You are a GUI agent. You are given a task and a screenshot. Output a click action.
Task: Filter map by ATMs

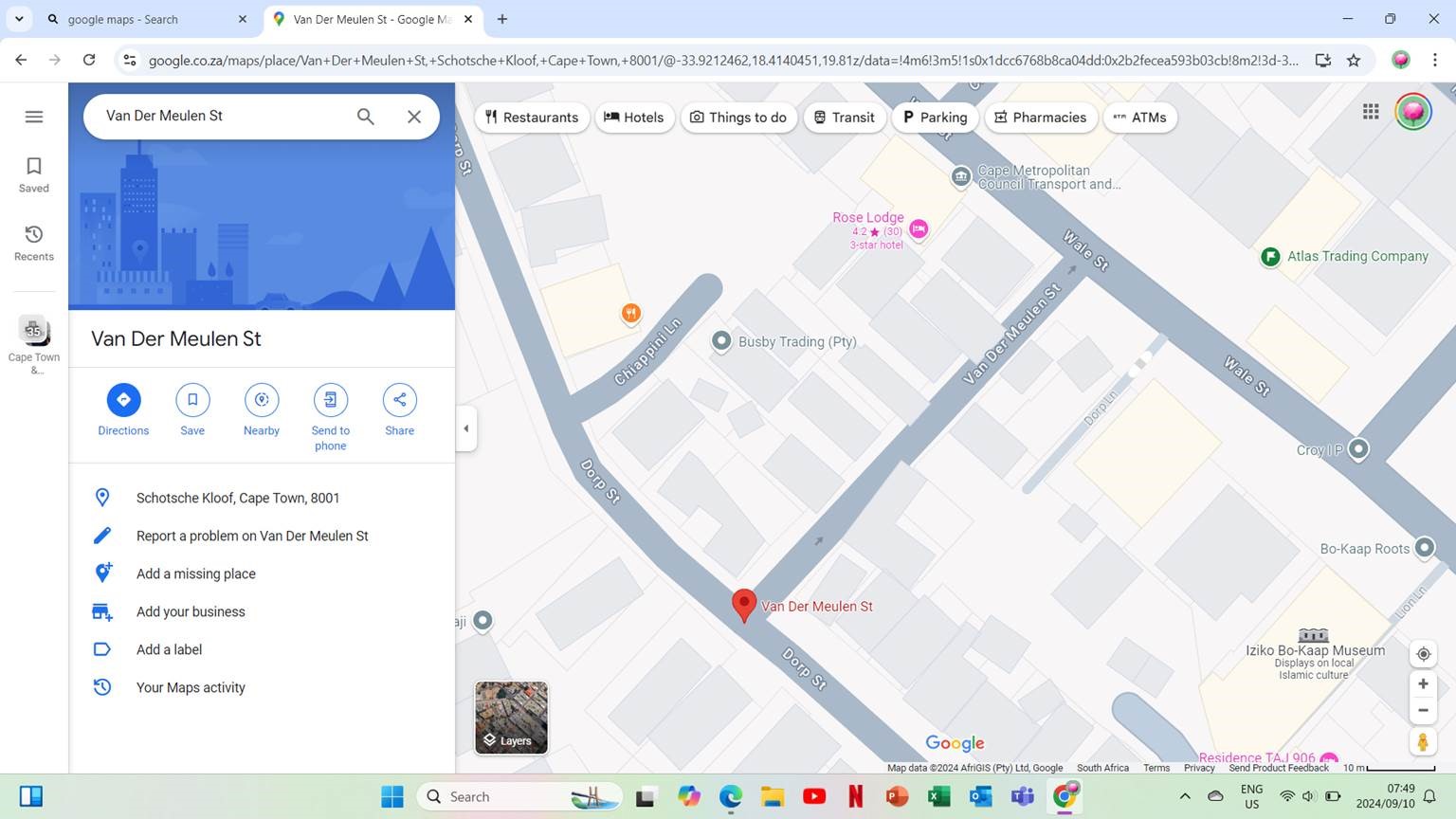(x=1140, y=118)
